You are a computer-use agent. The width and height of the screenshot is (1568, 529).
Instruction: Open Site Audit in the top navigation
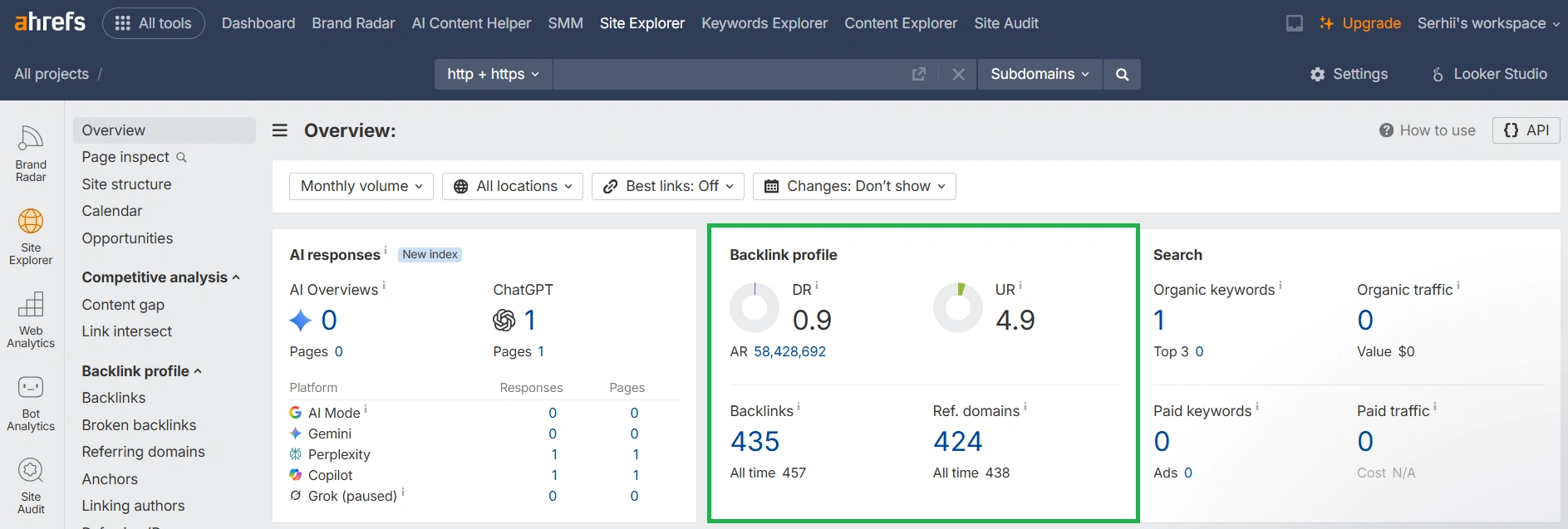(x=1006, y=23)
